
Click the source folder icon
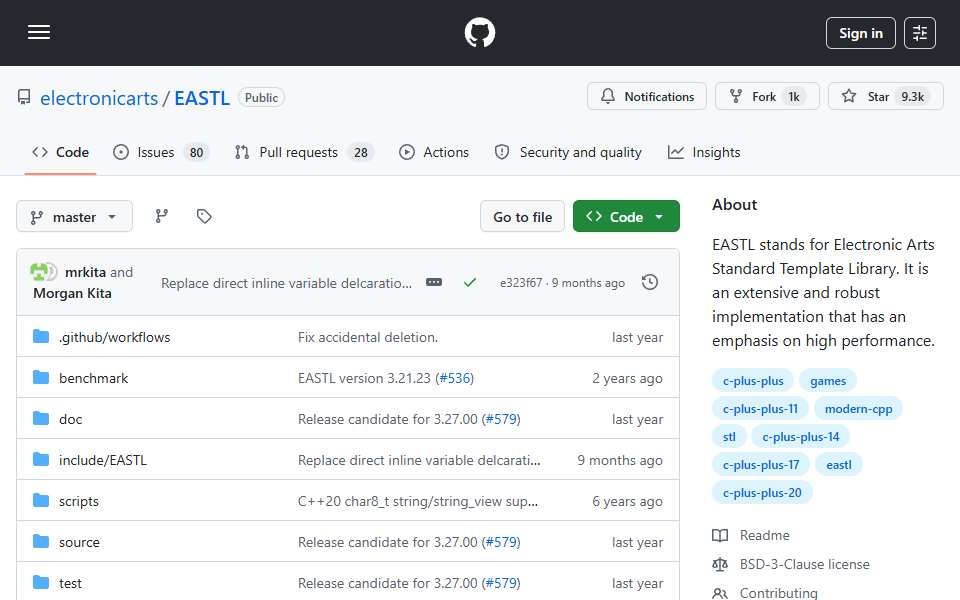(41, 541)
